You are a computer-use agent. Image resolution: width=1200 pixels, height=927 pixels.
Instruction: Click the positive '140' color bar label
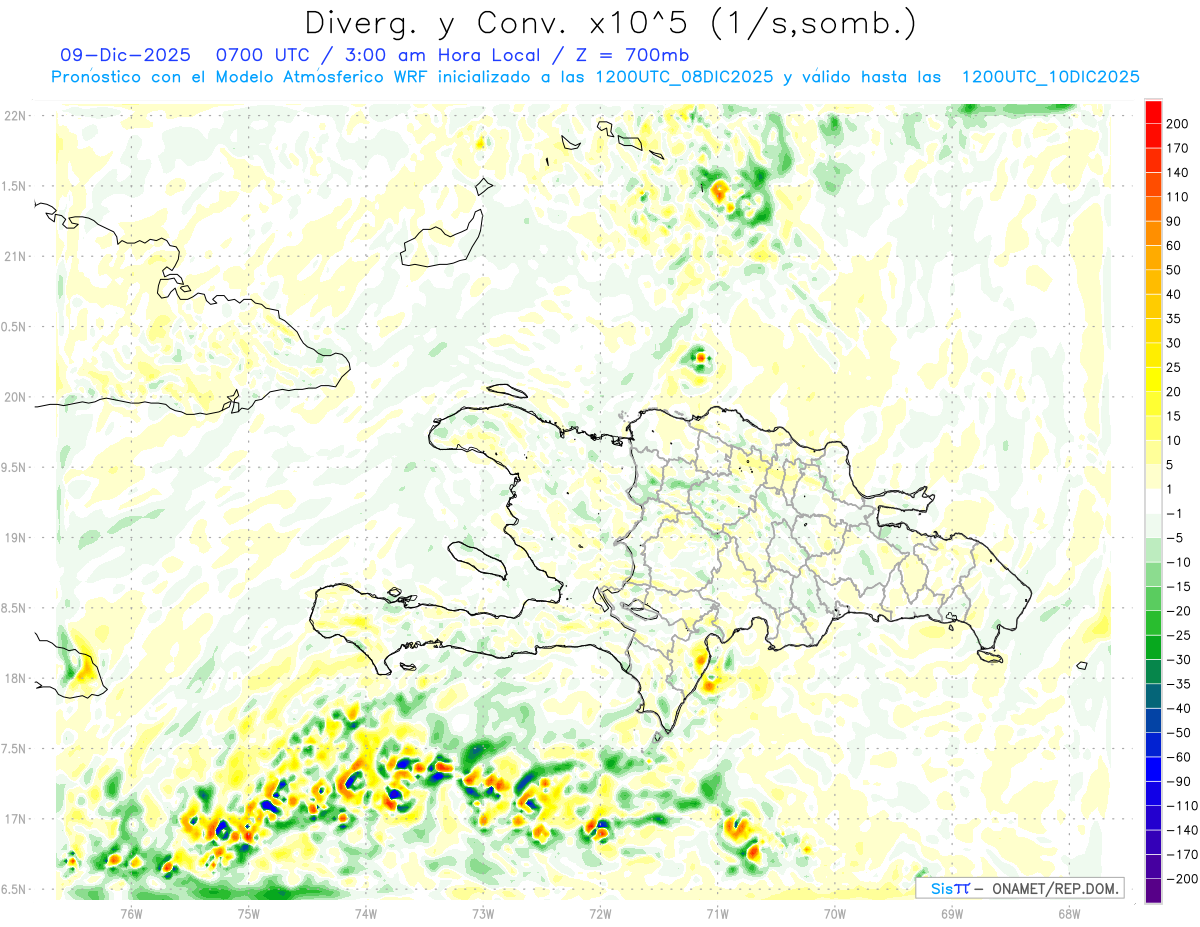coord(1177,173)
